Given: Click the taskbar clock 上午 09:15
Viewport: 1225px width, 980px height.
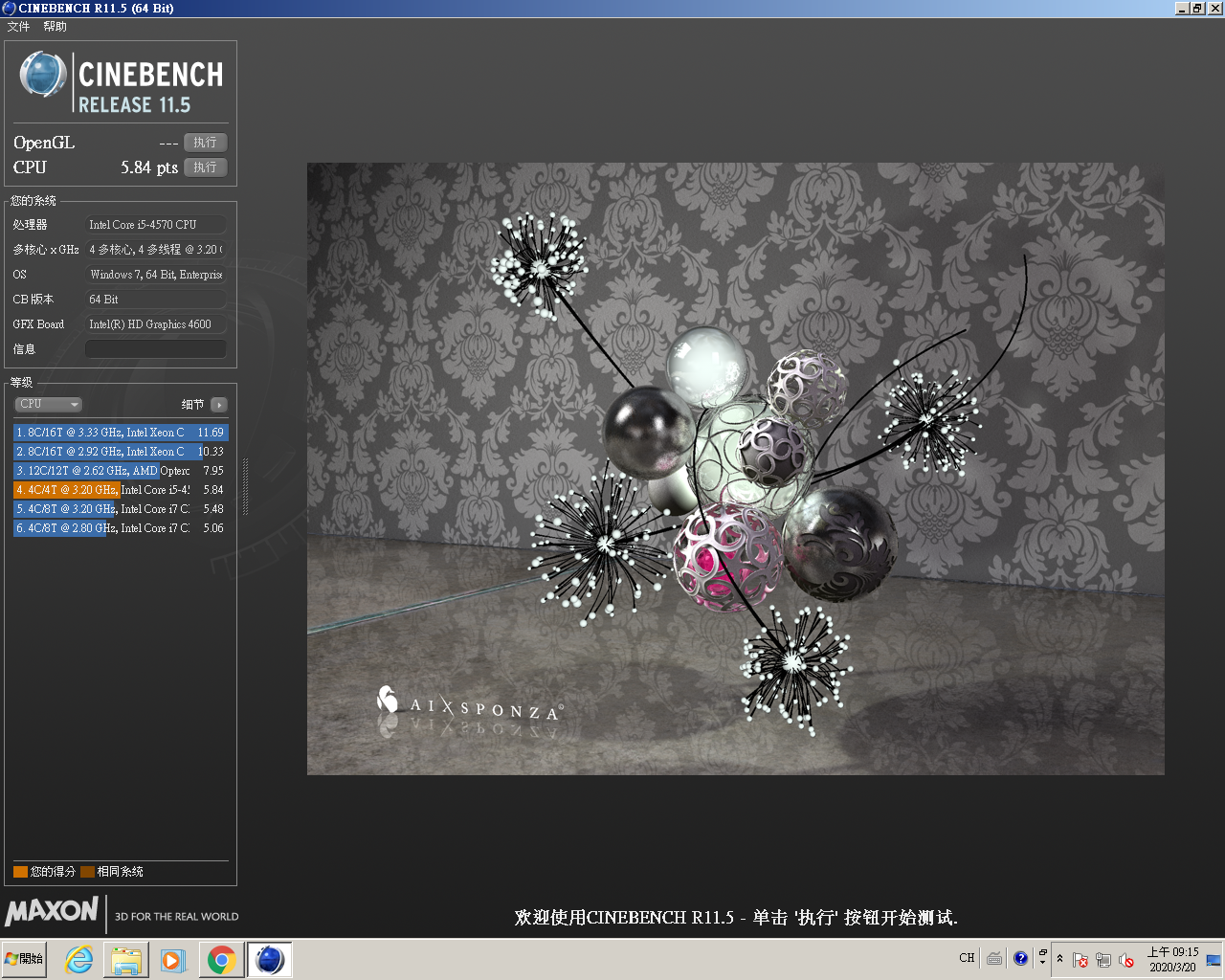Looking at the screenshot, I should point(1172,959).
